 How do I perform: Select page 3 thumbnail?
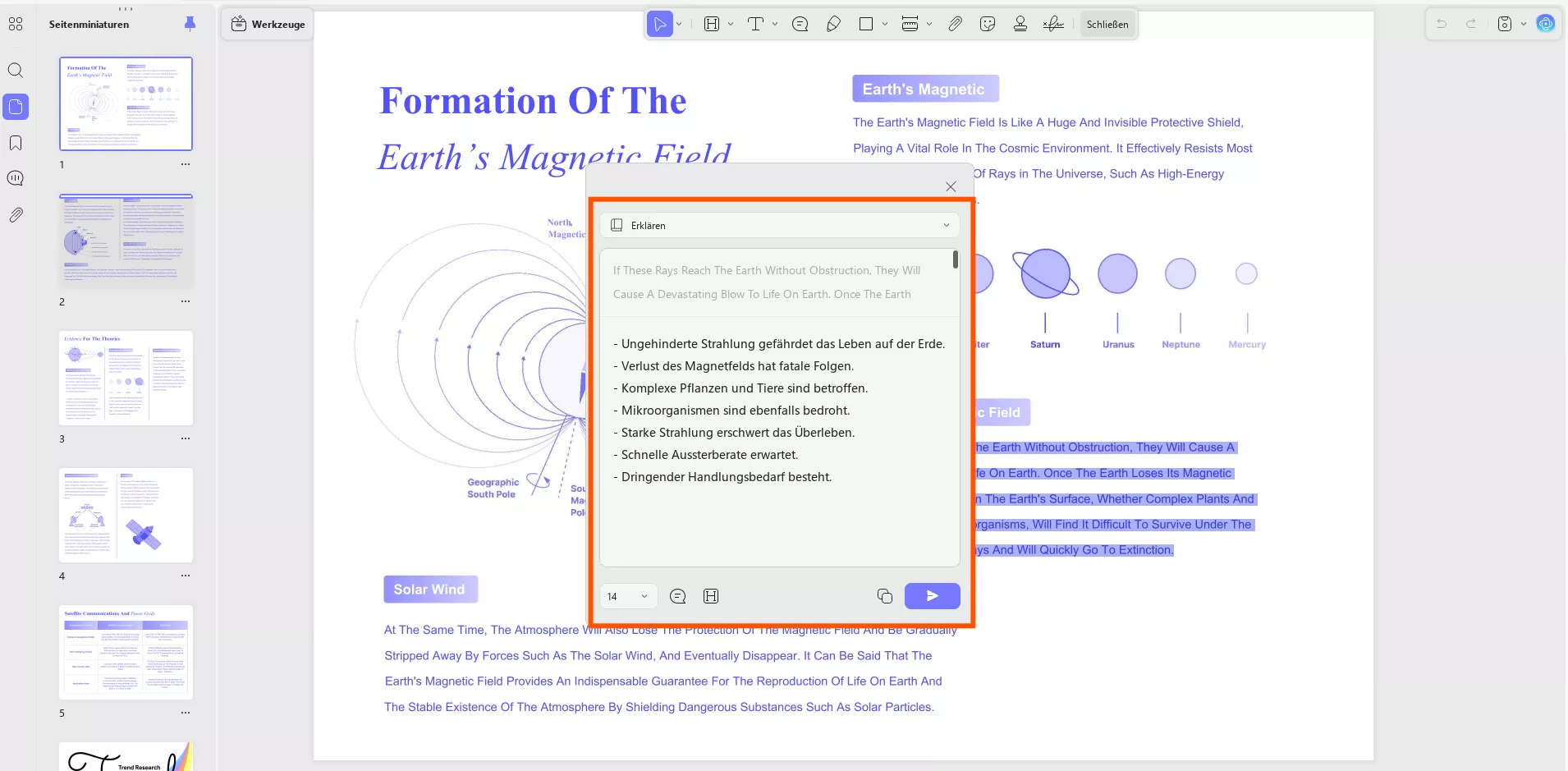[126, 378]
